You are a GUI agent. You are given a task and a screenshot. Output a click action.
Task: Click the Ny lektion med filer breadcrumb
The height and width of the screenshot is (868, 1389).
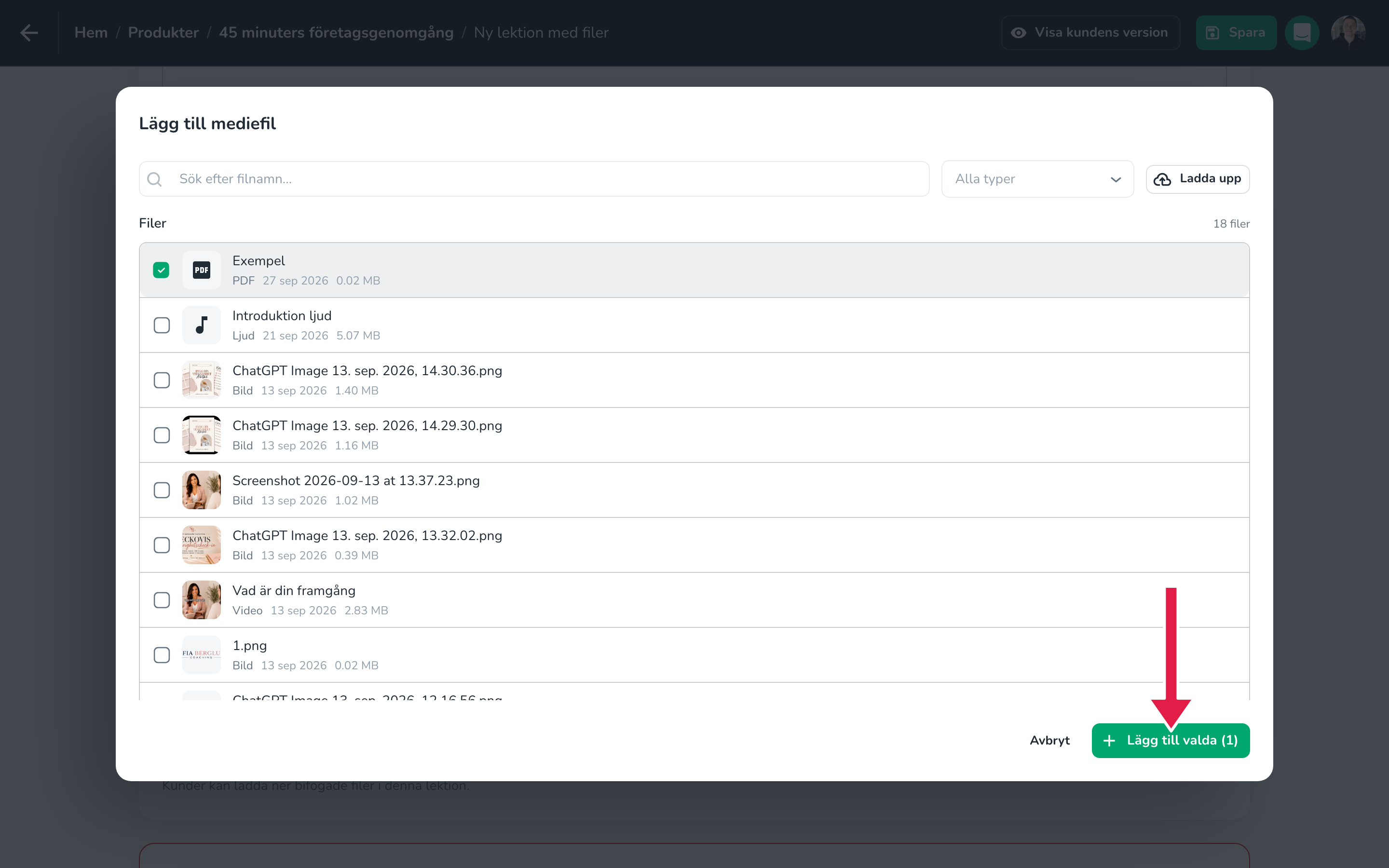[x=541, y=33]
